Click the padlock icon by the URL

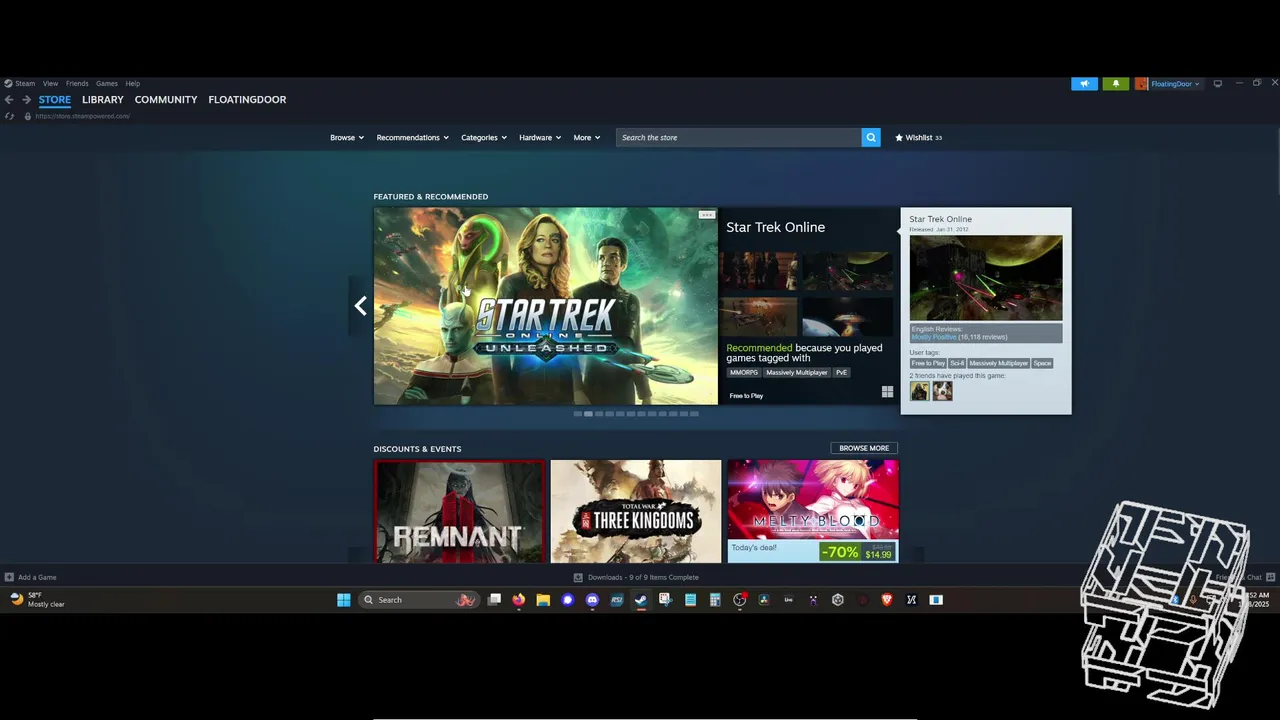(x=28, y=116)
